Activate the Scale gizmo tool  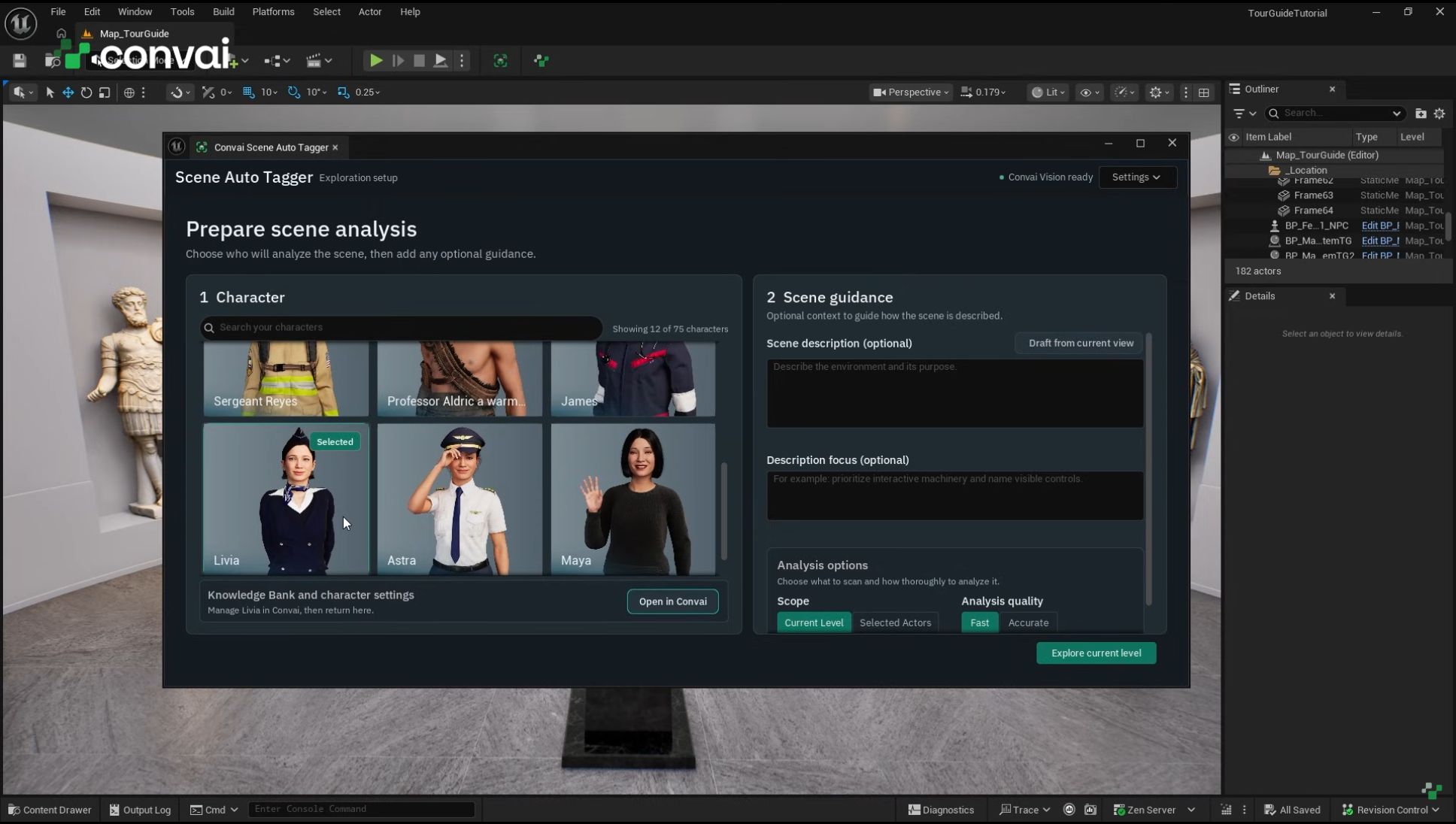tap(105, 92)
